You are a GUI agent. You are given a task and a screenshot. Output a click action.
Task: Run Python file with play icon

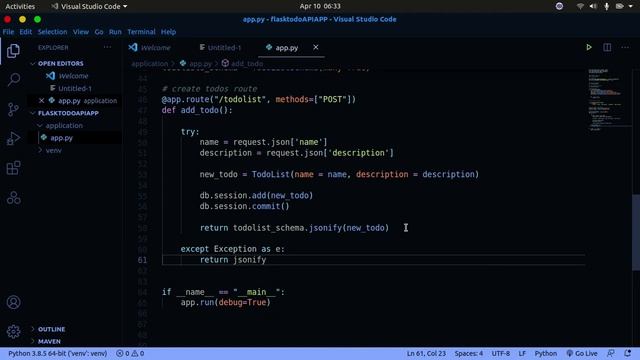tap(589, 47)
